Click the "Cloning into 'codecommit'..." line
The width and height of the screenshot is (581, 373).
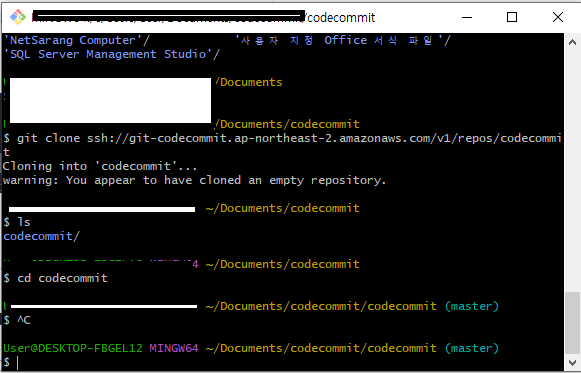(x=100, y=166)
